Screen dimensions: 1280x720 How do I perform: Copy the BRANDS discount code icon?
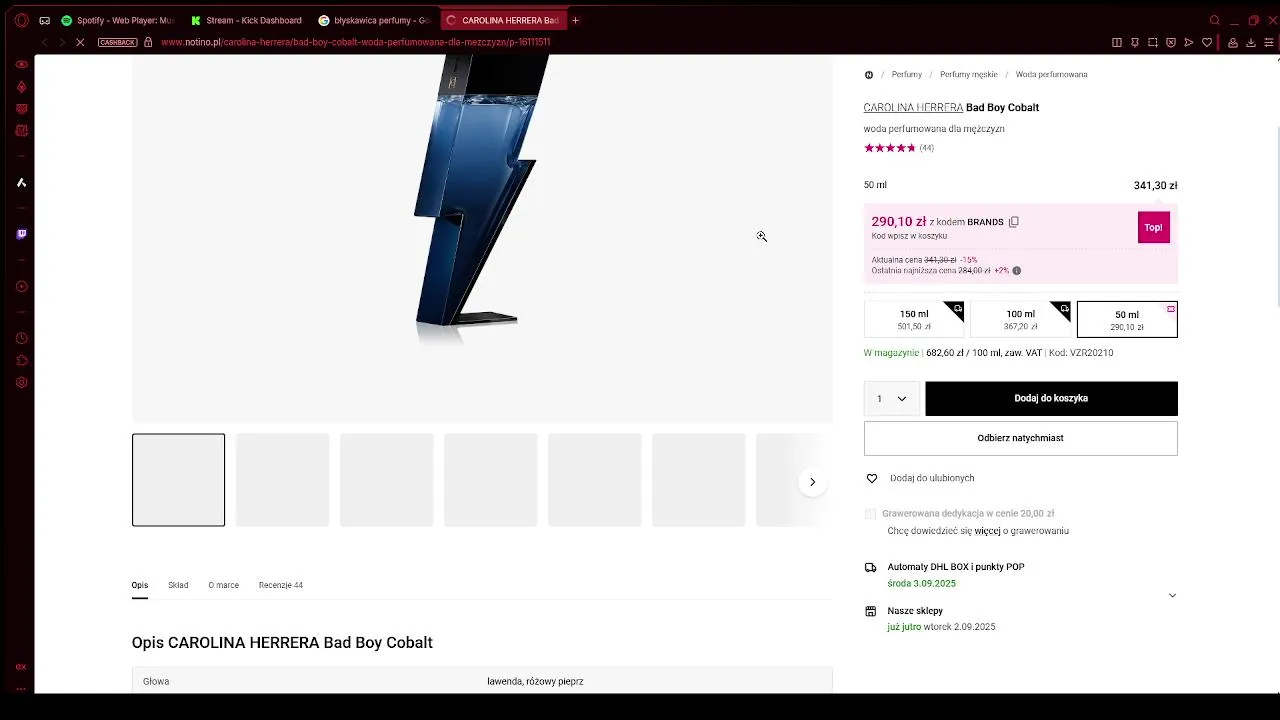tap(1013, 222)
